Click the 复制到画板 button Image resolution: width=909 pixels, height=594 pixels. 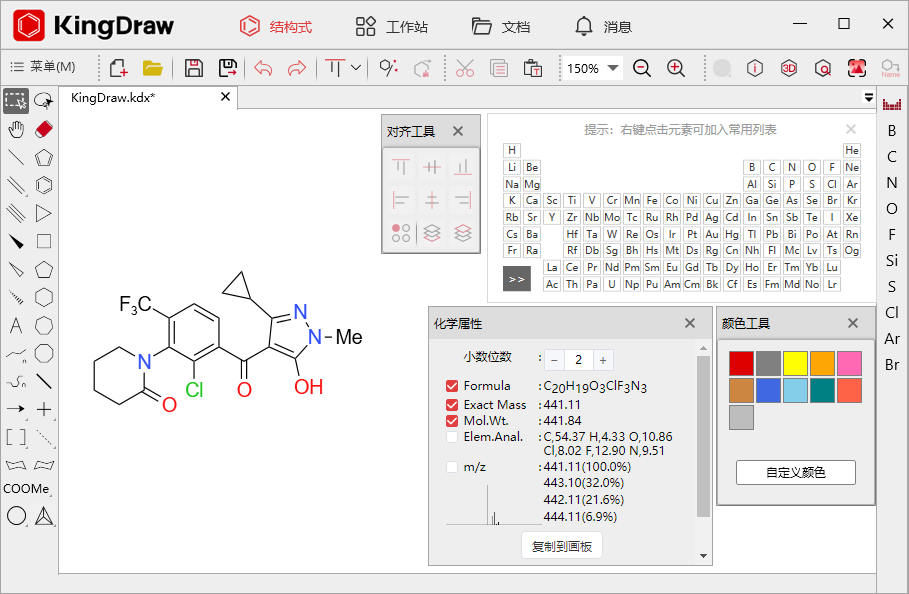(562, 545)
